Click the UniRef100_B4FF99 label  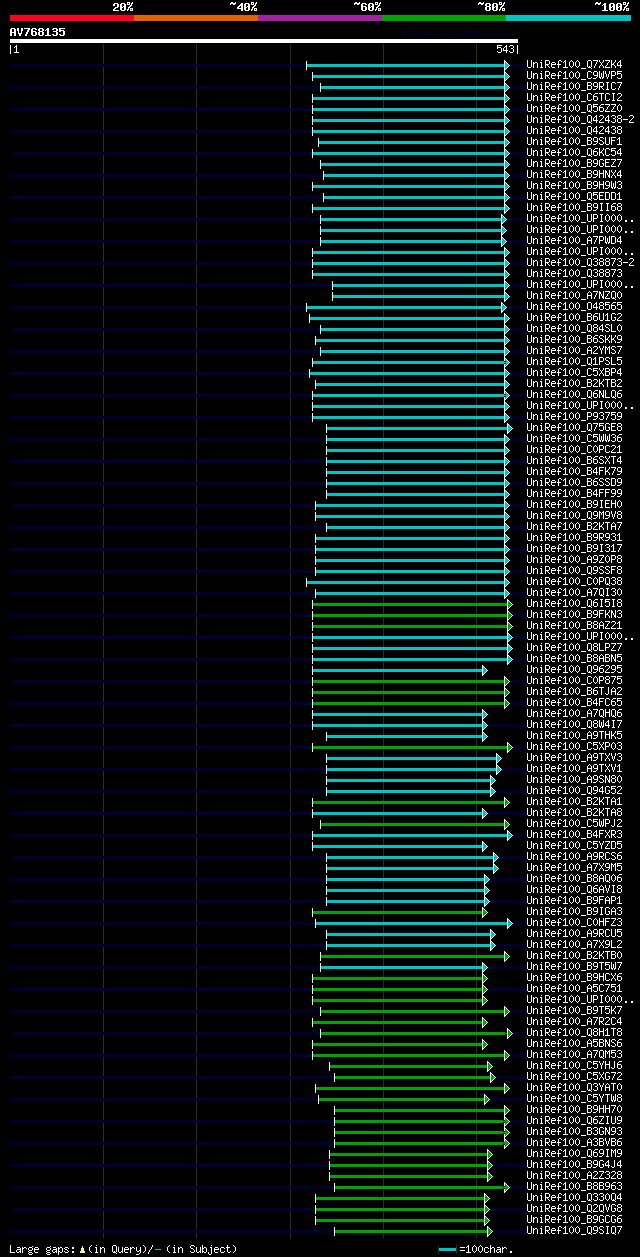[574, 493]
